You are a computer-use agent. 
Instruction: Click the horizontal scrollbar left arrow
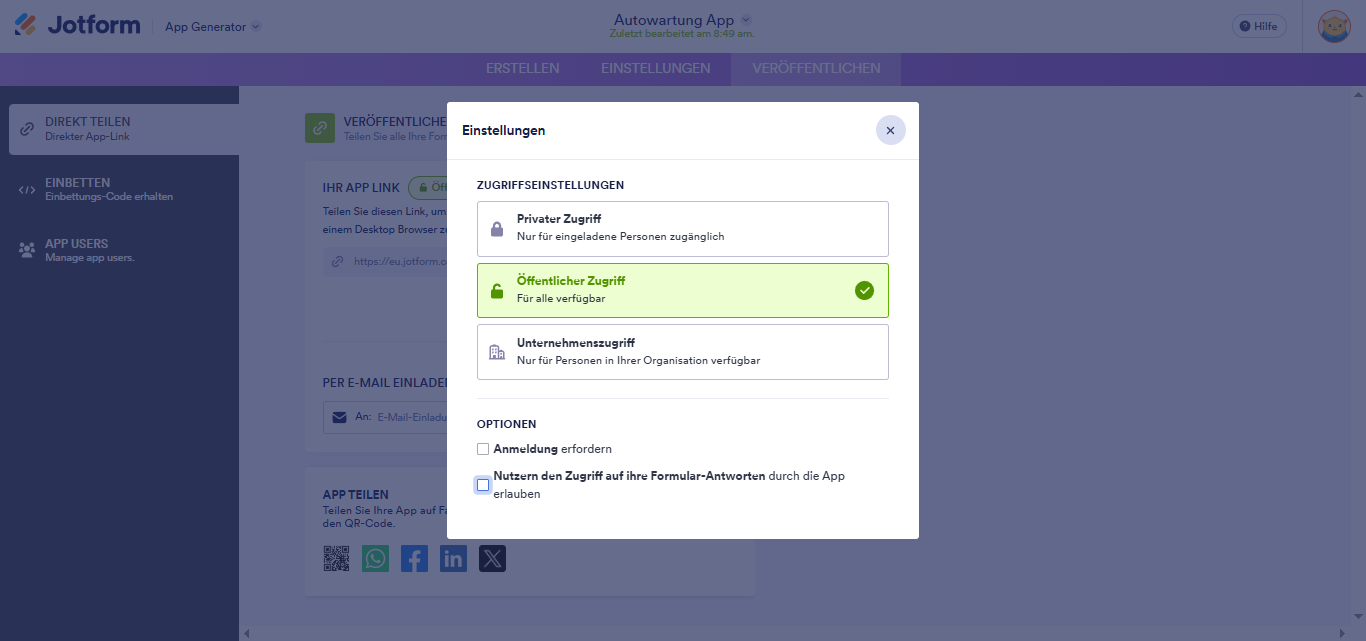pos(246,633)
